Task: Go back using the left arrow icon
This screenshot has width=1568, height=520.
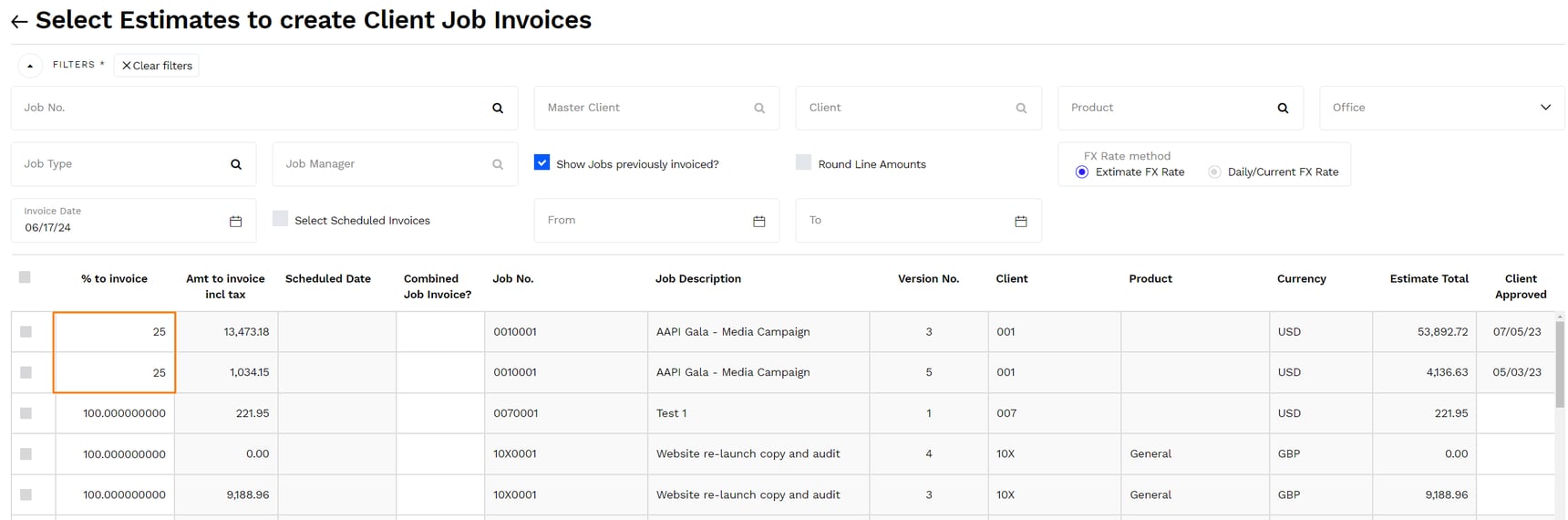Action: [19, 21]
